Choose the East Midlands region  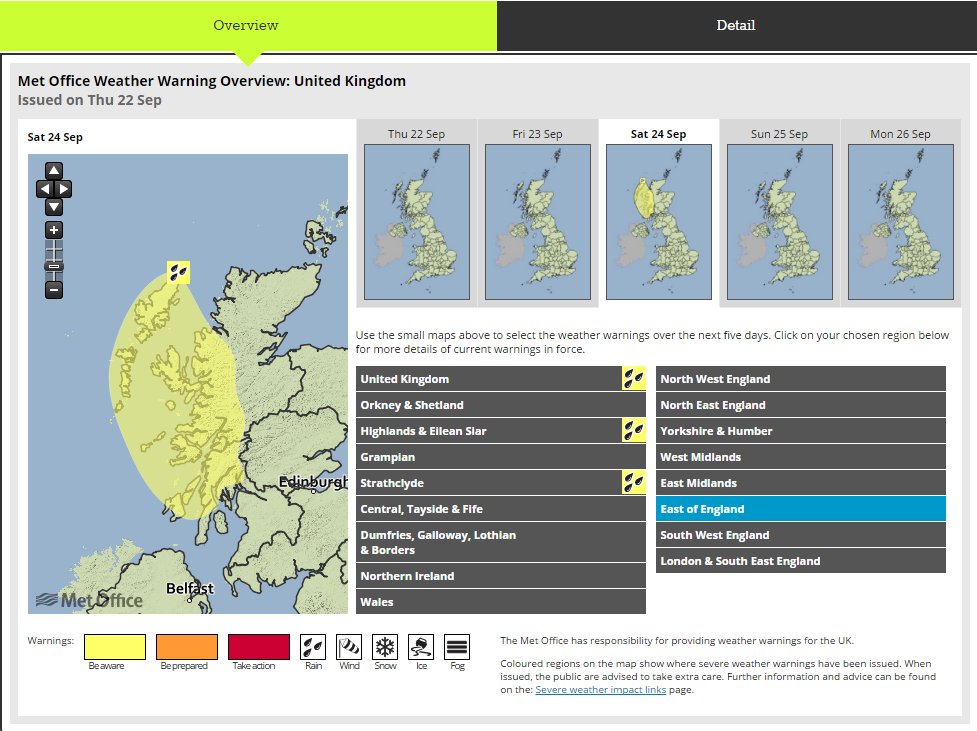[801, 482]
